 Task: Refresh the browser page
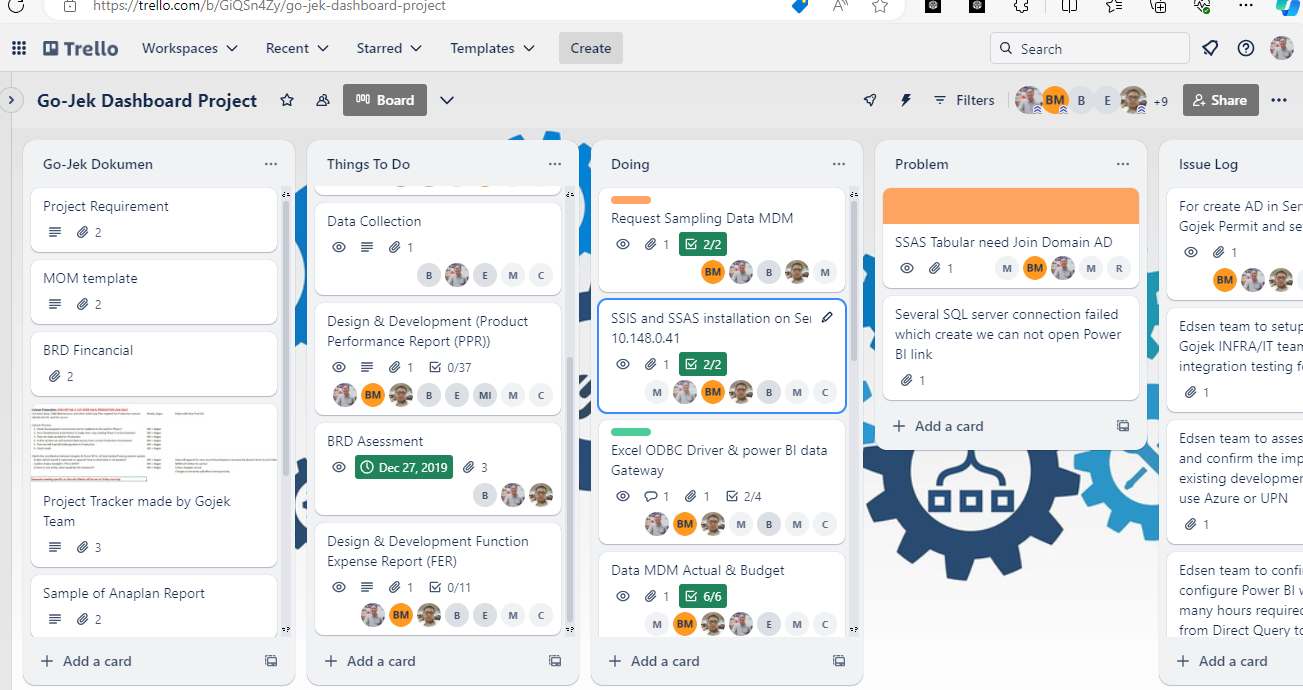tap(15, 6)
